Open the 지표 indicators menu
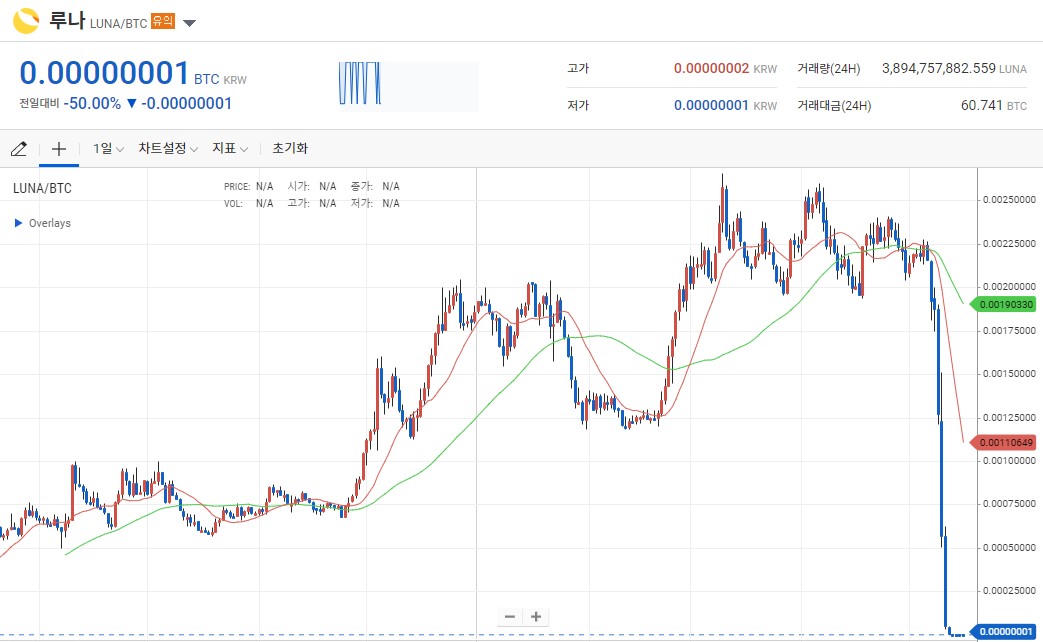Viewport: 1043px width, 642px height. tap(229, 148)
